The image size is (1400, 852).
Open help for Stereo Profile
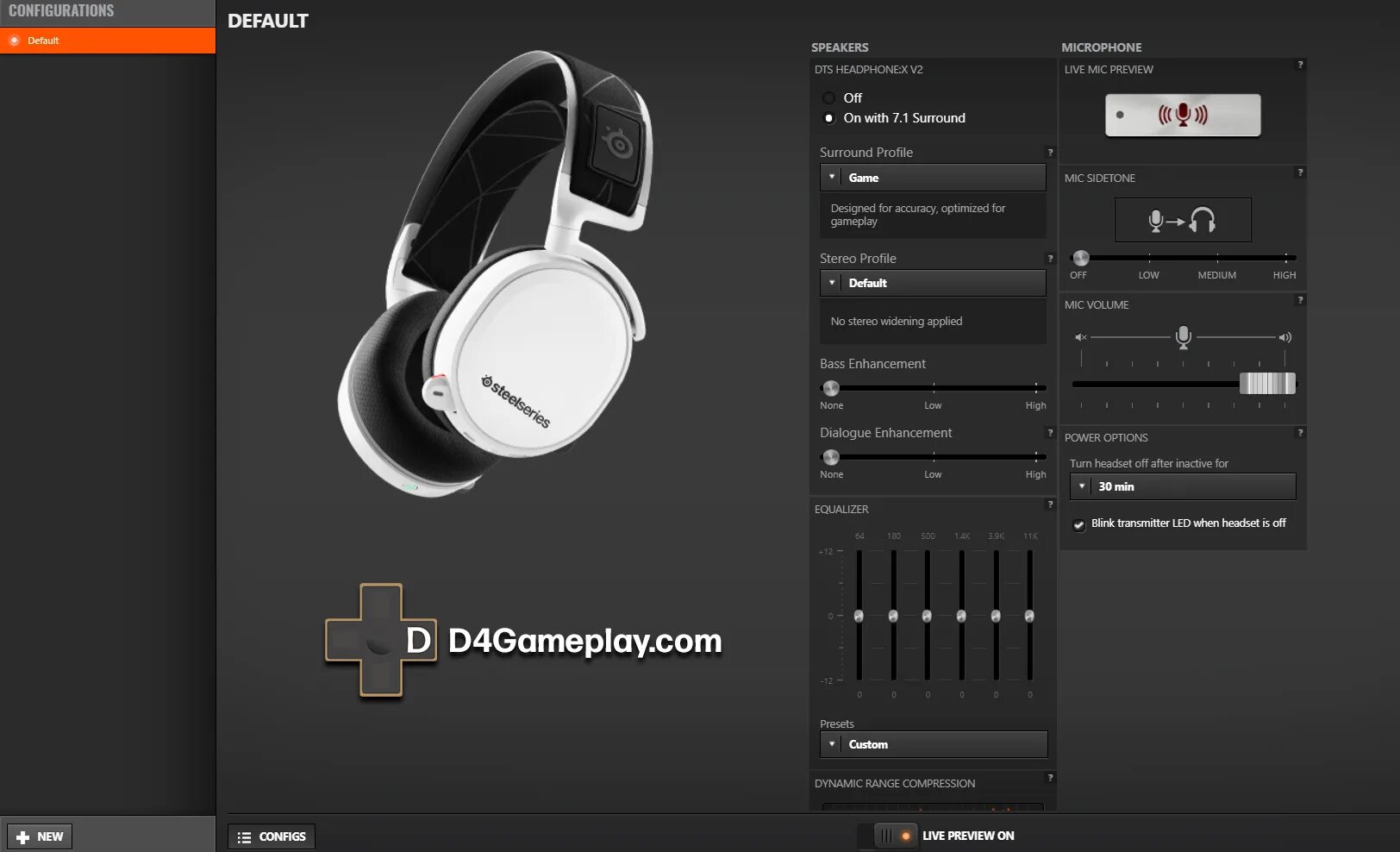pos(1050,259)
